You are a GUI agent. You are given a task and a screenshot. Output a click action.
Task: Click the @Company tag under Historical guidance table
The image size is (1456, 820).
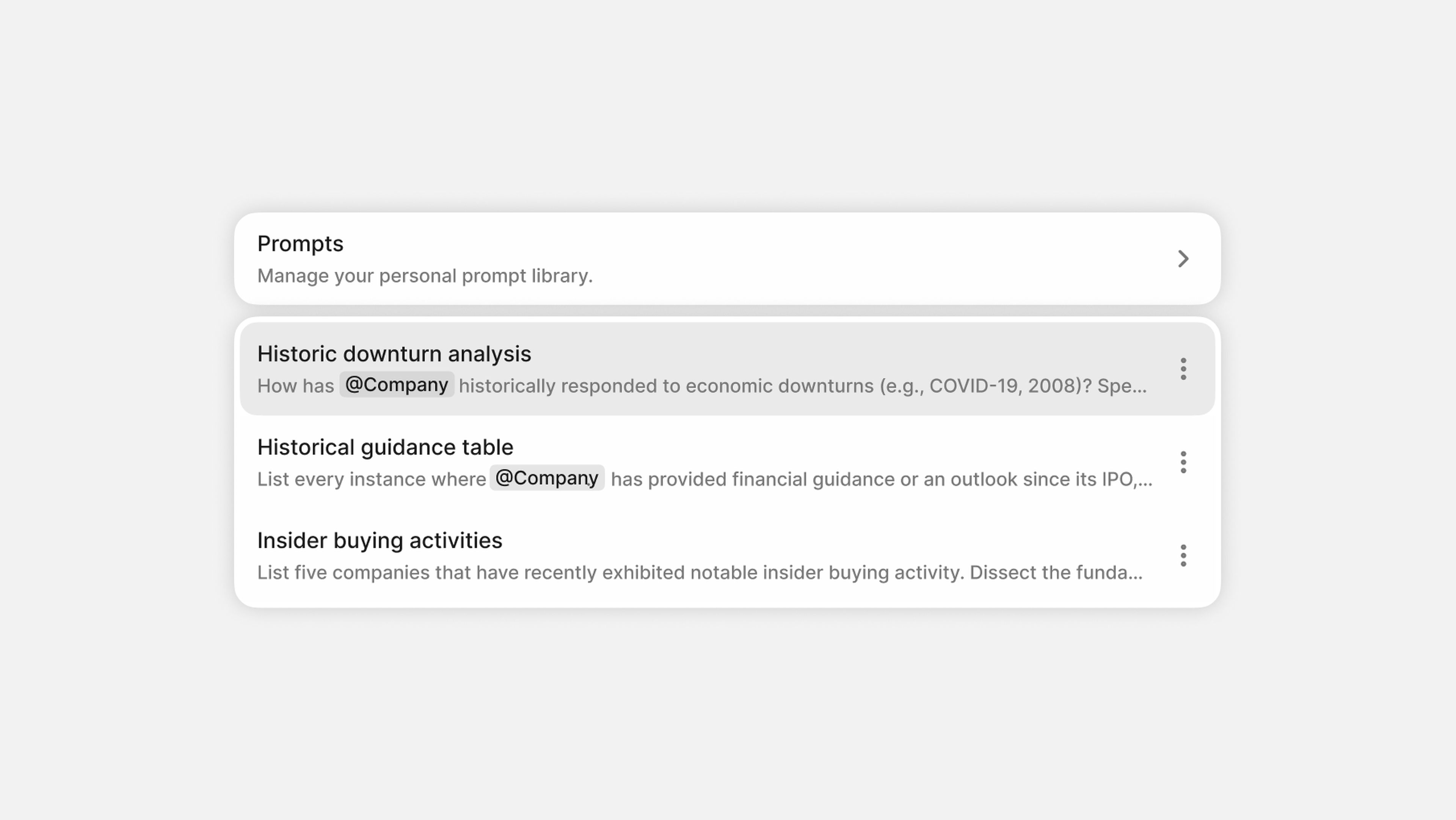[546, 478]
